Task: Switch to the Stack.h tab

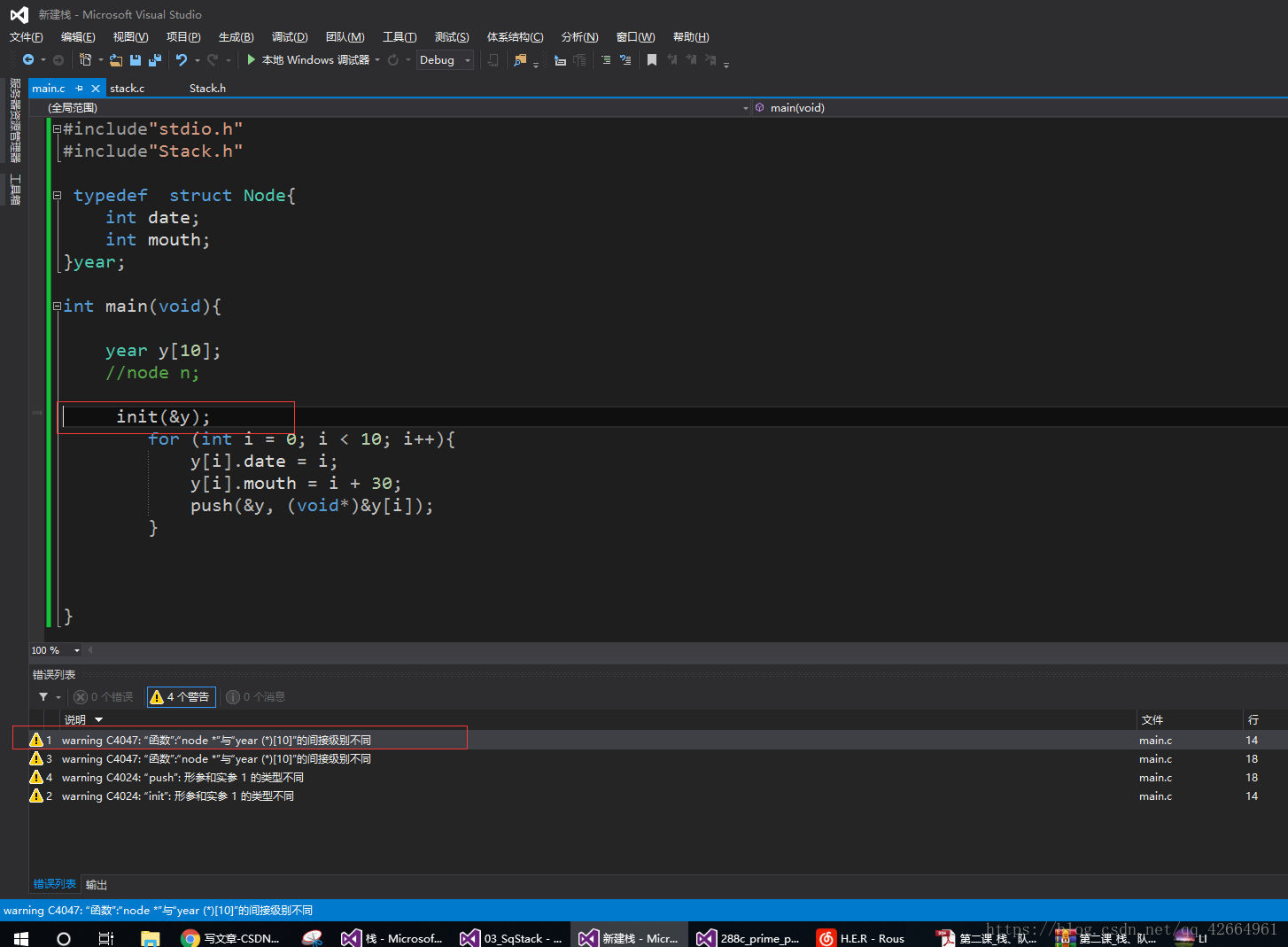Action: coord(207,89)
